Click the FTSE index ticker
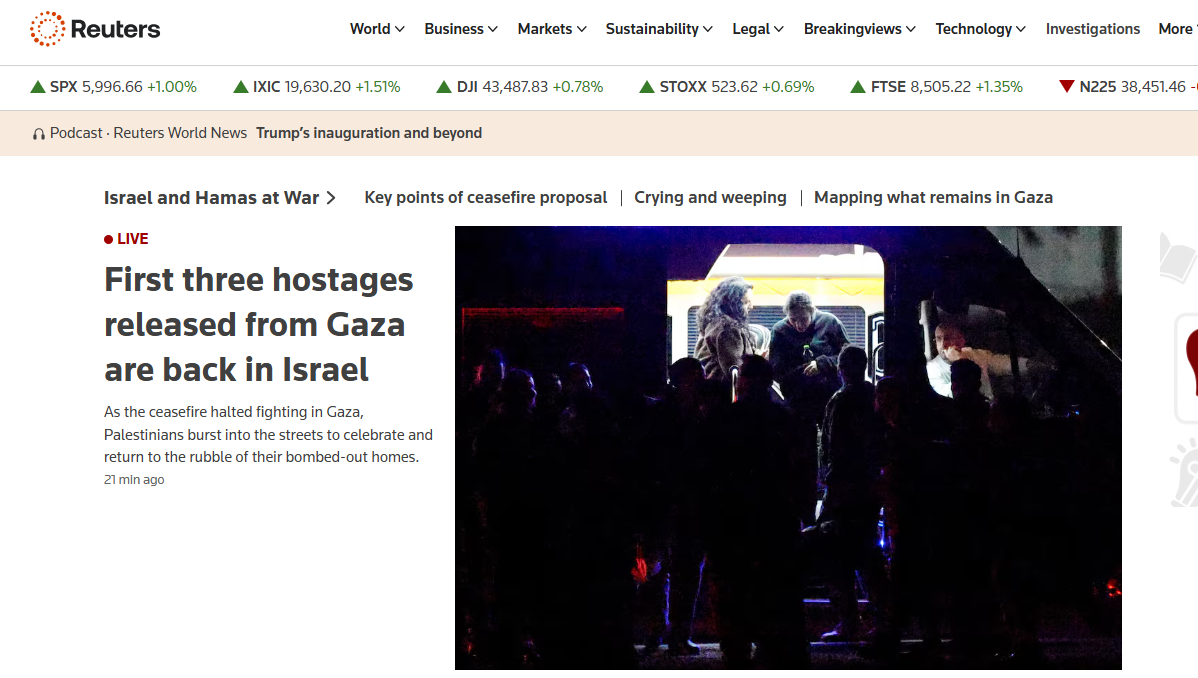1198x678 pixels. point(936,87)
